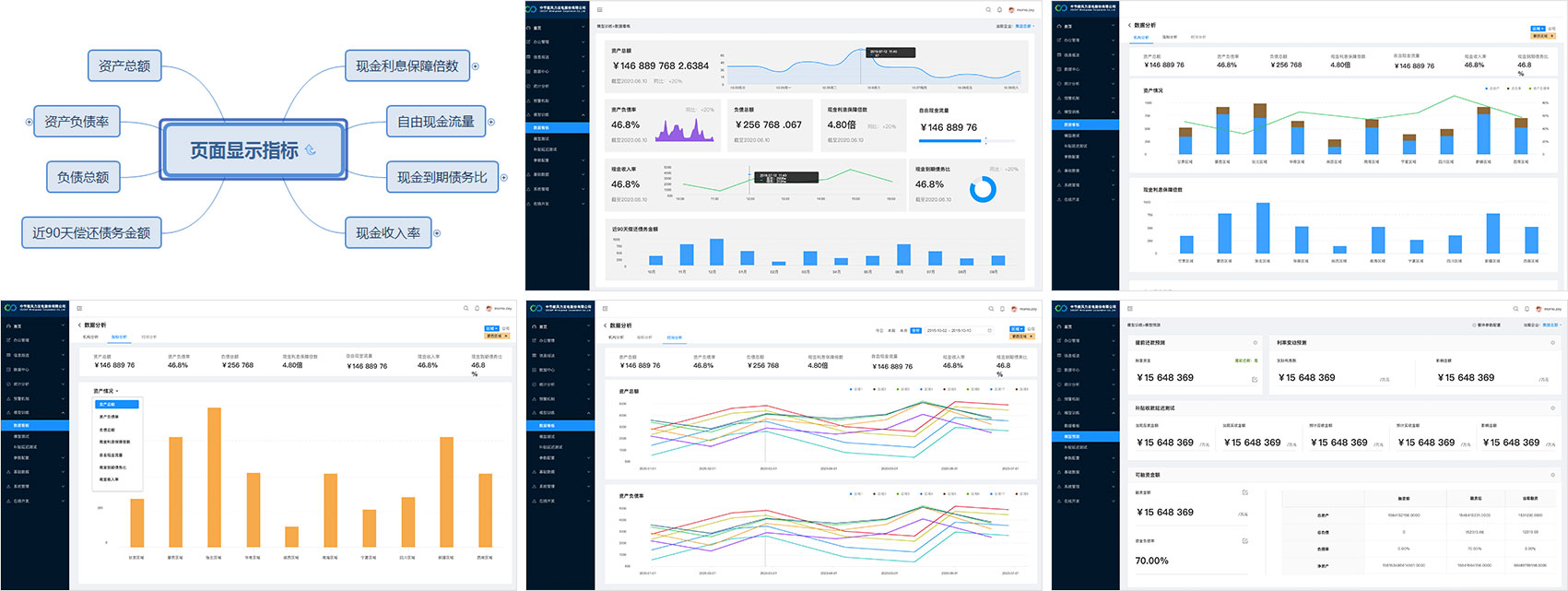Image resolution: width=1568 pixels, height=591 pixels.
Task: Click the blue donut chart in 现金到期债务比 card
Action: pyautogui.click(x=983, y=189)
